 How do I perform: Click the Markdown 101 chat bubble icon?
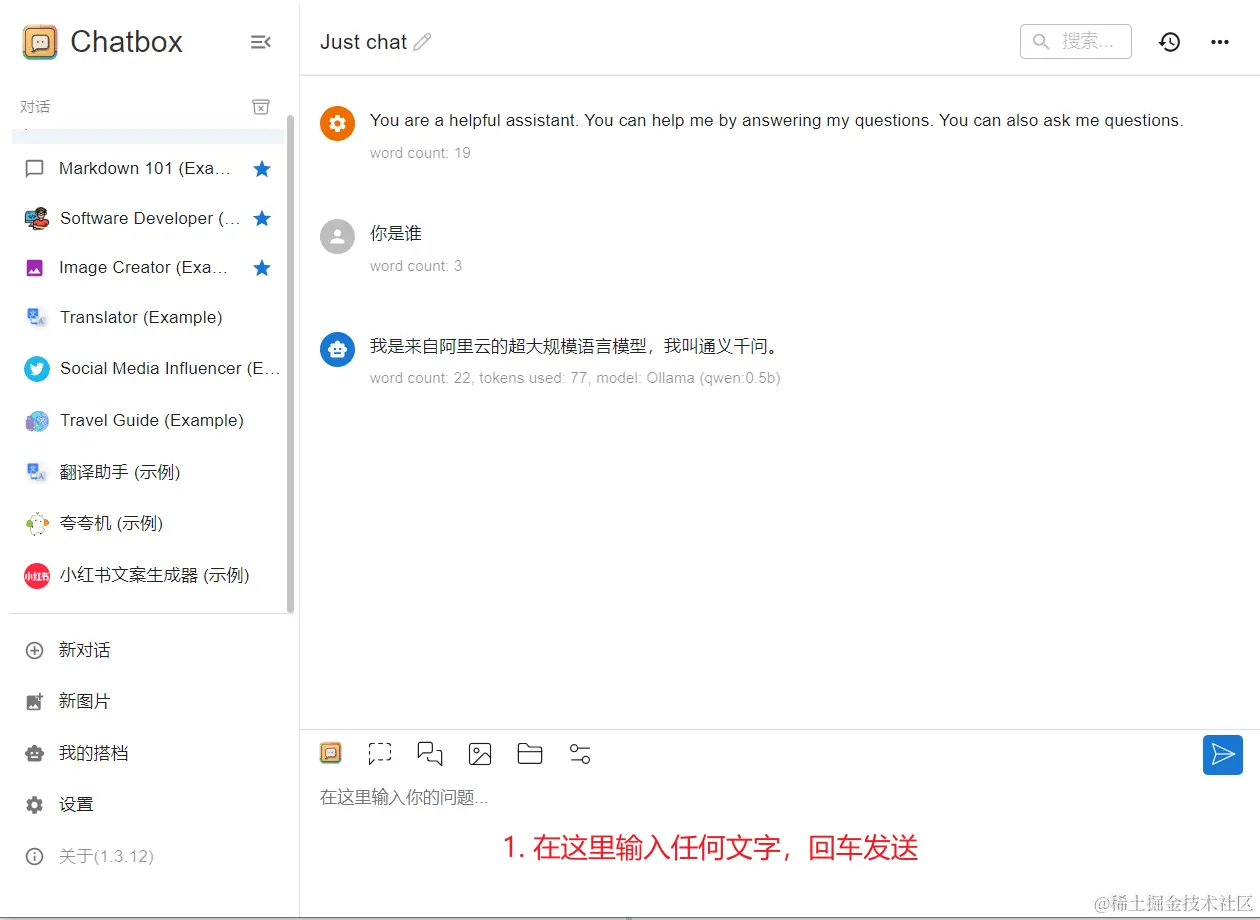(35, 169)
